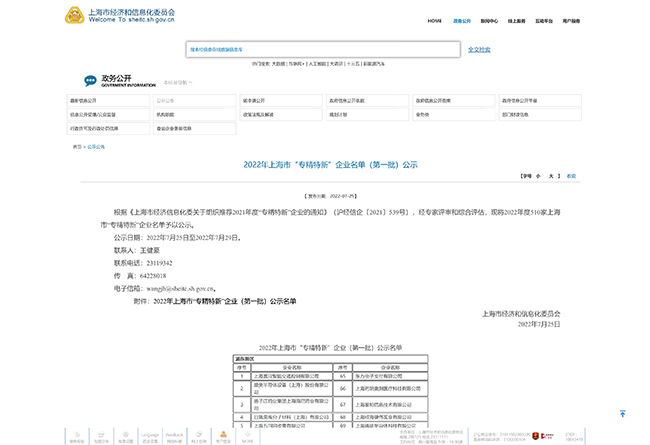Viewport: 650px width, 445px height.
Task: Open the HOME navigation item
Action: coord(435,20)
